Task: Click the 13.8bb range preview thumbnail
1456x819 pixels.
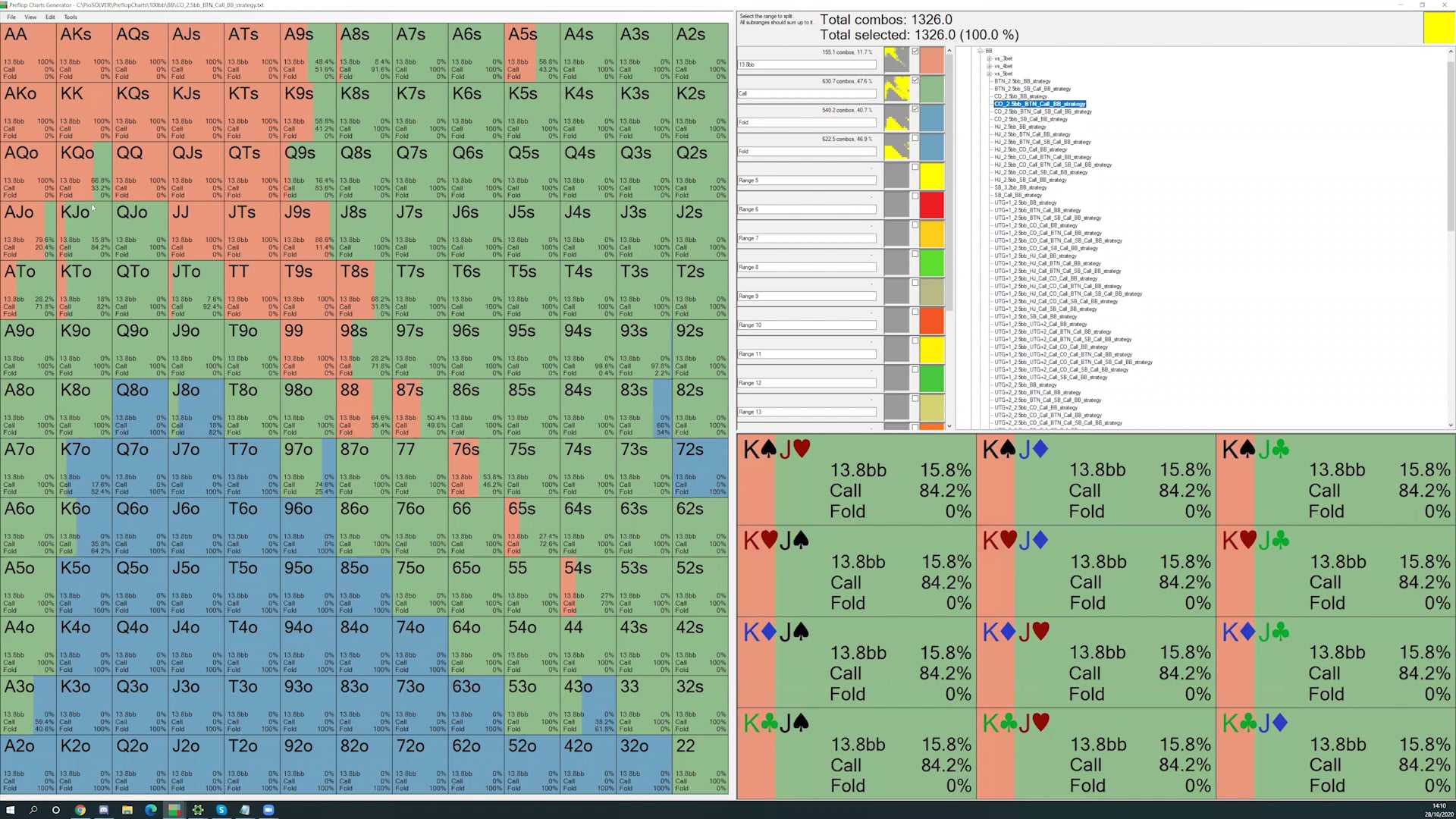Action: point(896,60)
